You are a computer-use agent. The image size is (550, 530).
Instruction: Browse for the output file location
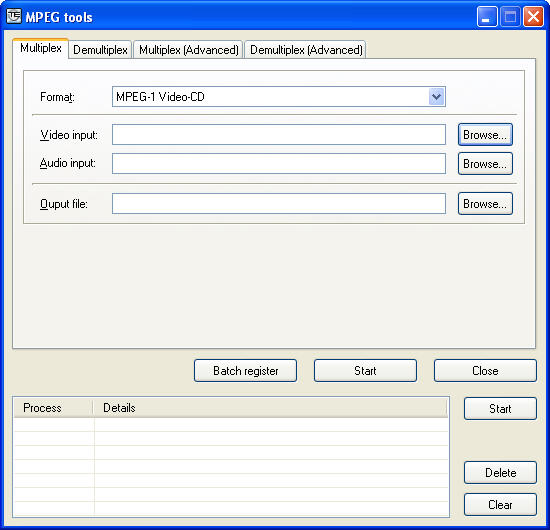[485, 203]
